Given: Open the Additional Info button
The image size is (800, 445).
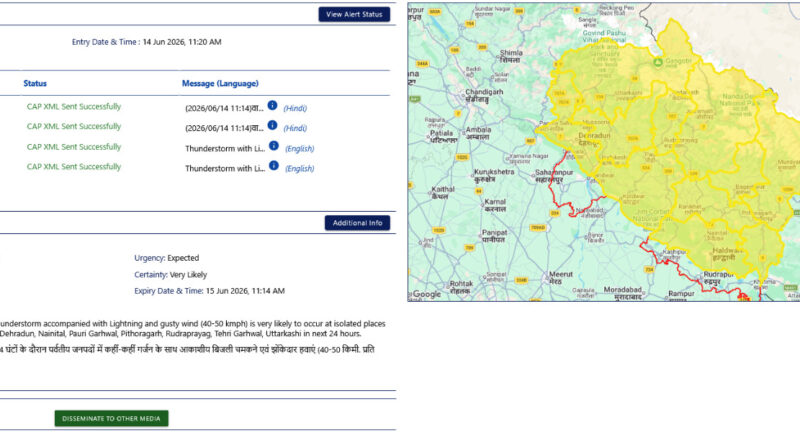Looking at the screenshot, I should tap(357, 223).
